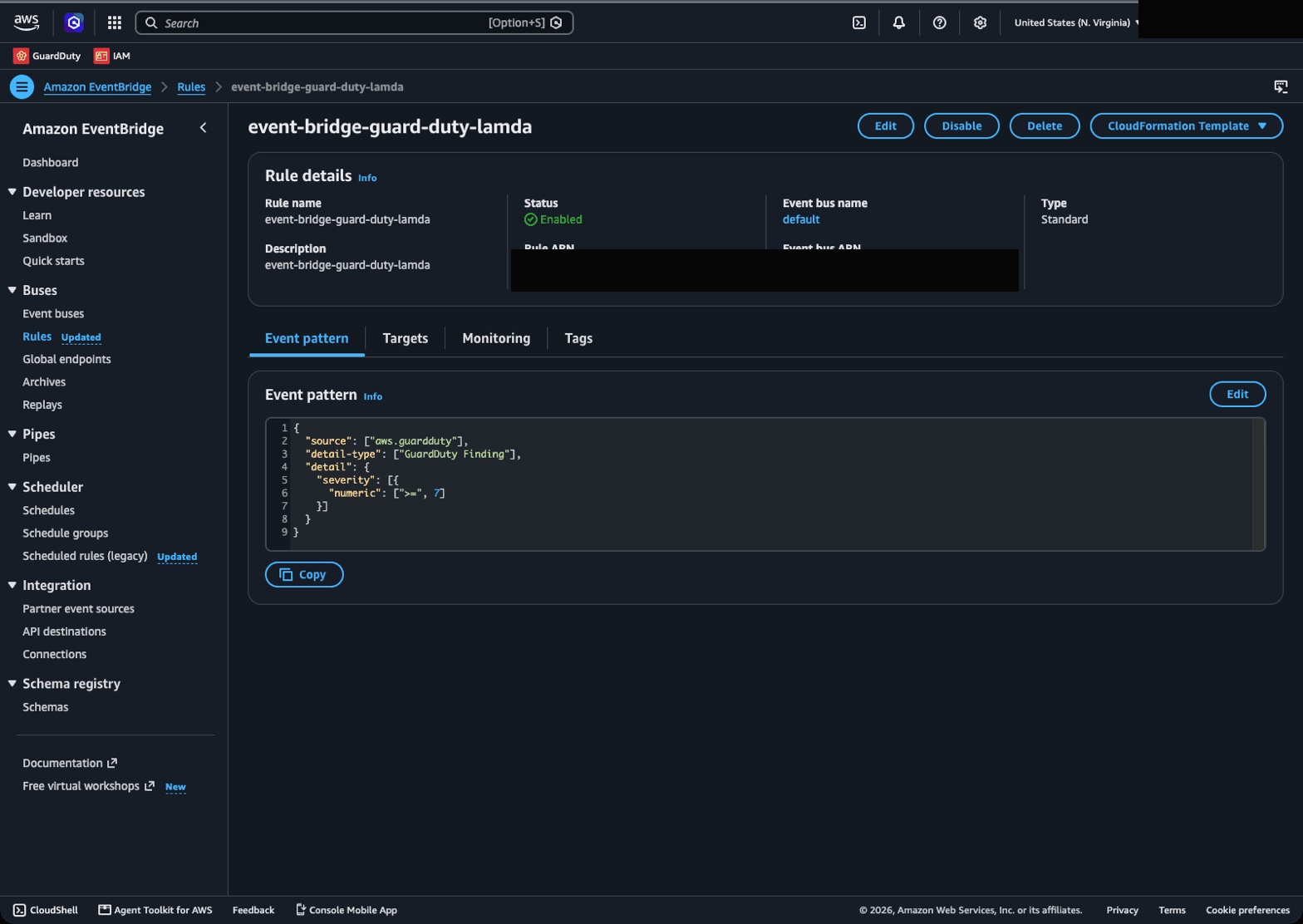The width and height of the screenshot is (1303, 924).
Task: Disable the event-bridge-guard-duty-lamda rule
Action: tap(961, 125)
